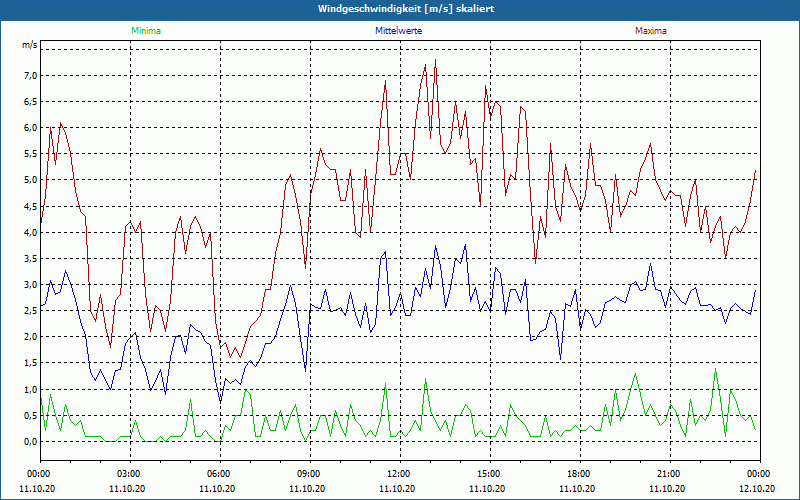This screenshot has width=800, height=500.
Task: Click the 21:00 time axis label
Action: pos(669,474)
